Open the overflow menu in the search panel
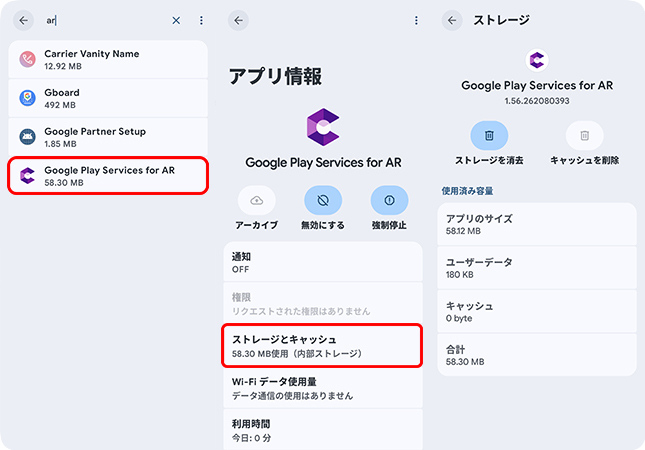Viewport: 645px width, 450px height. pyautogui.click(x=201, y=20)
